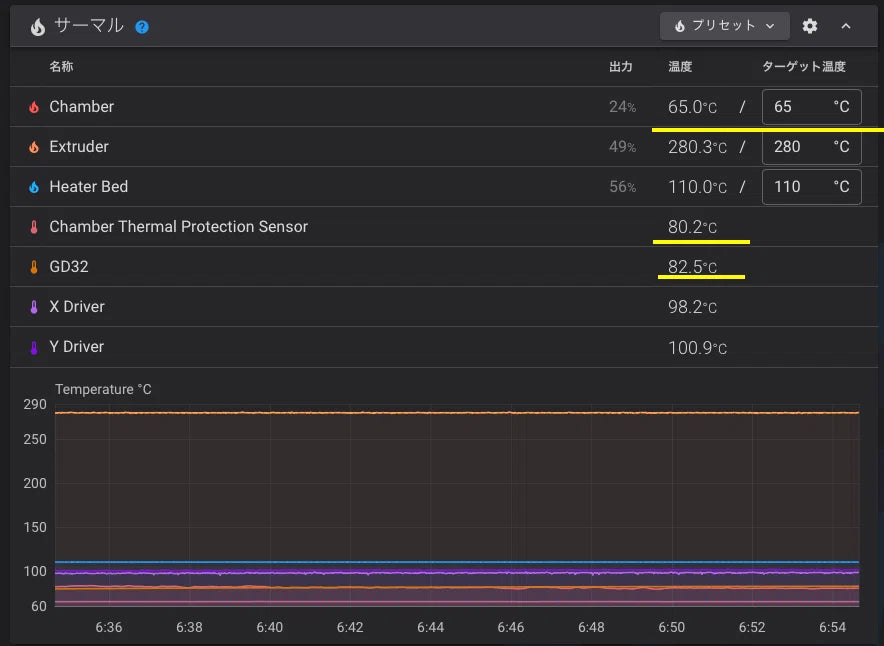This screenshot has height=646, width=884.
Task: Click the Temperature °C chart title
Action: tap(103, 389)
